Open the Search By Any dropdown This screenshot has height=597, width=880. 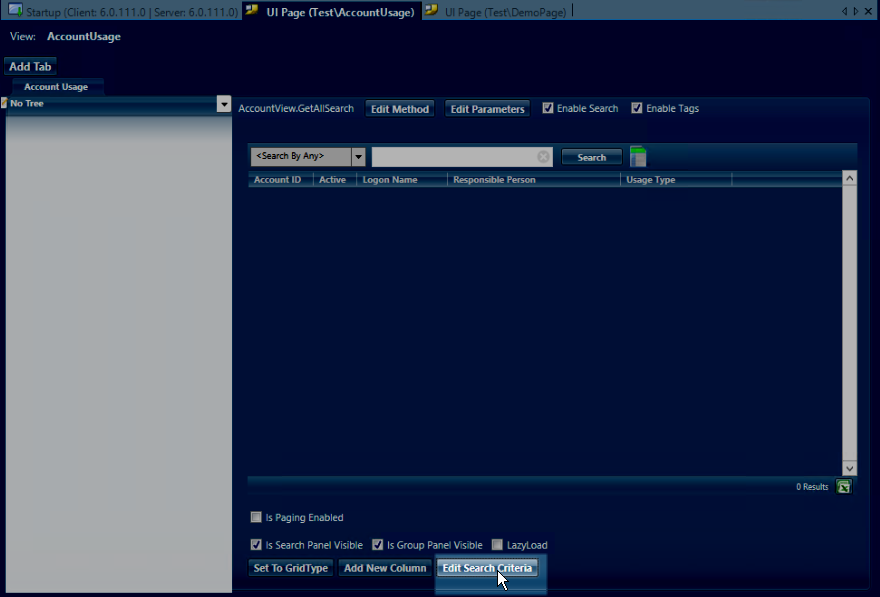[357, 156]
